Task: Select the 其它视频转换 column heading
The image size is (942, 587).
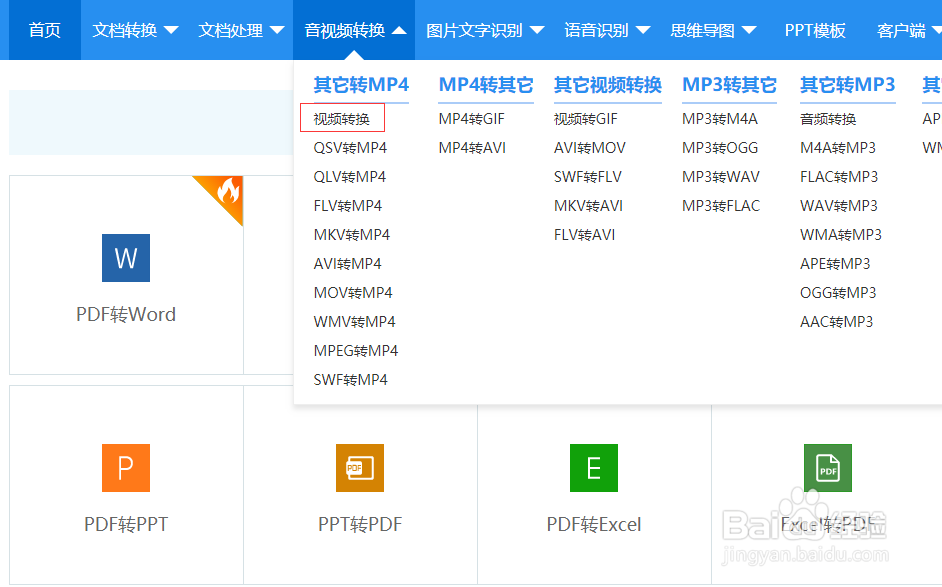Action: [608, 85]
